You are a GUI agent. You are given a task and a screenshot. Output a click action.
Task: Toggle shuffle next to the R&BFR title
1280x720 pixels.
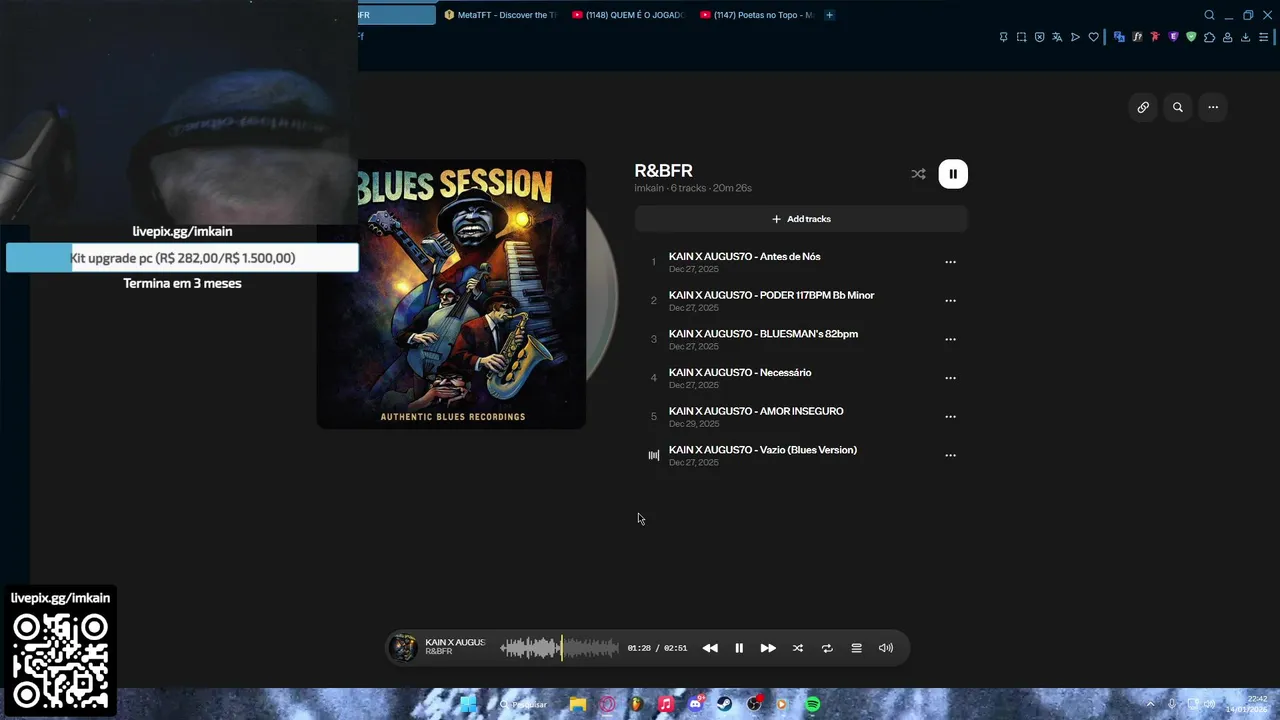[x=918, y=174]
